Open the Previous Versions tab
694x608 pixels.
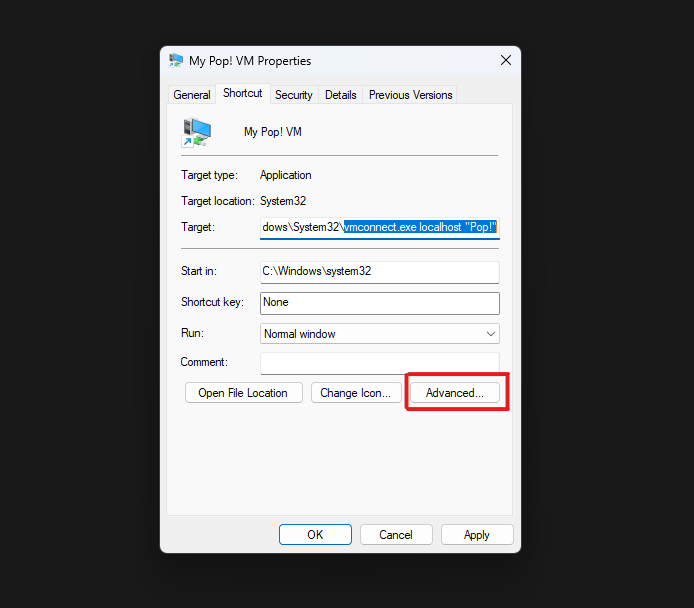coord(410,95)
